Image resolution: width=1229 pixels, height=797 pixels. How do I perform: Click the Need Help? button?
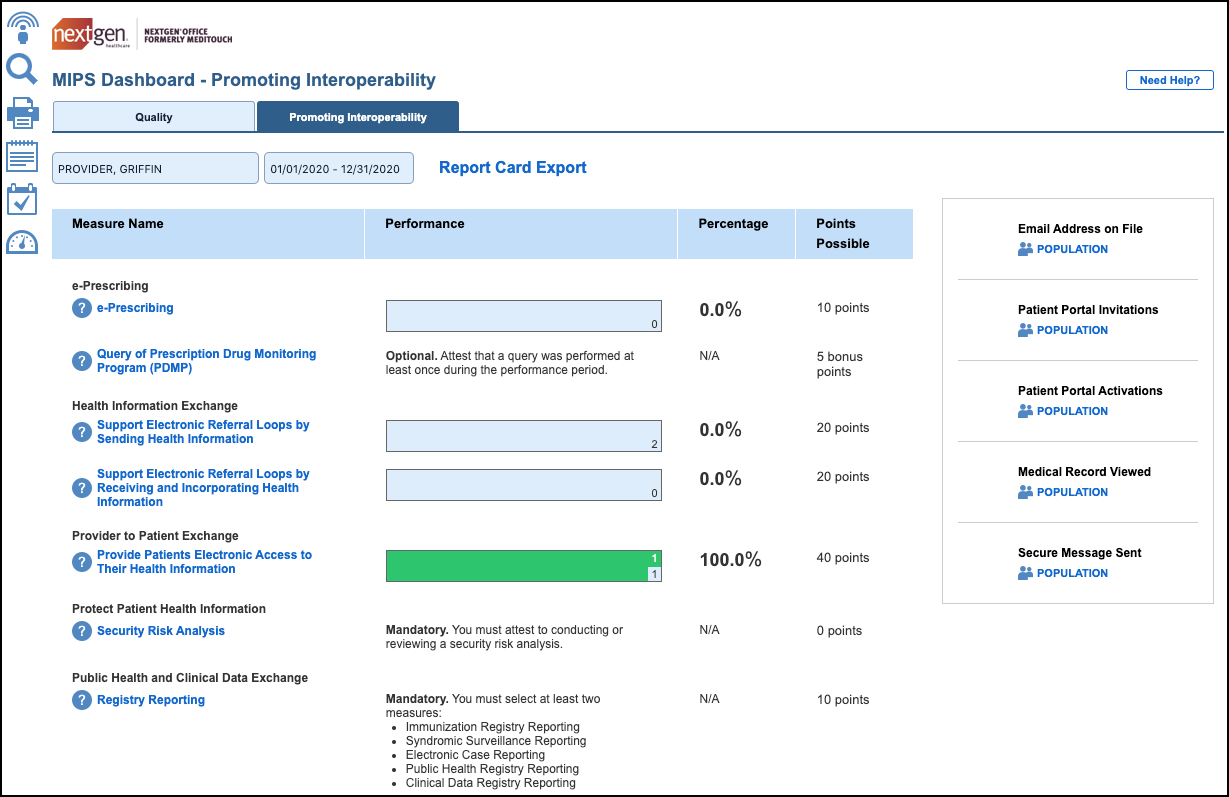point(1169,79)
